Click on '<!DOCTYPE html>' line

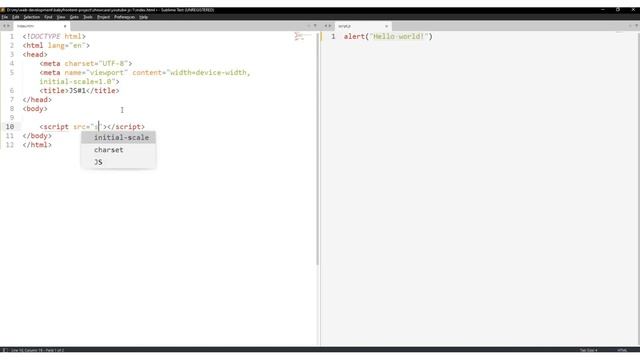(x=54, y=36)
